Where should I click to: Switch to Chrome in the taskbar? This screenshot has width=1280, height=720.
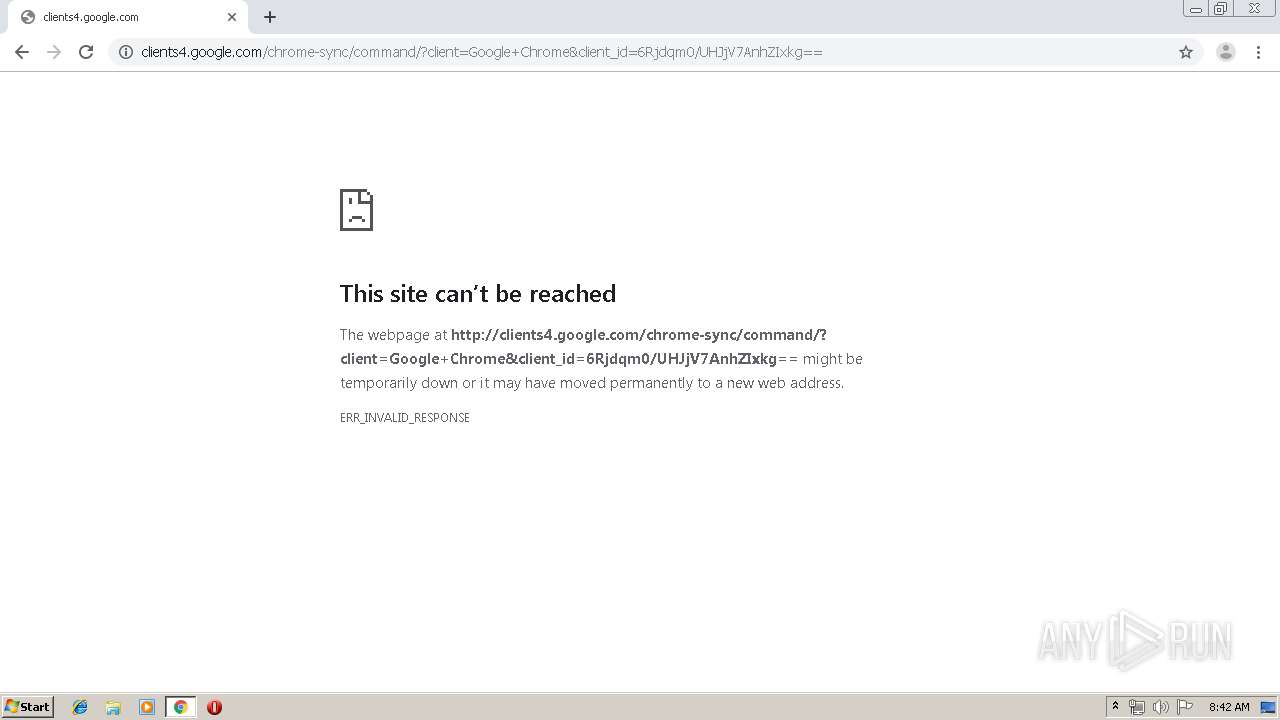pos(180,707)
